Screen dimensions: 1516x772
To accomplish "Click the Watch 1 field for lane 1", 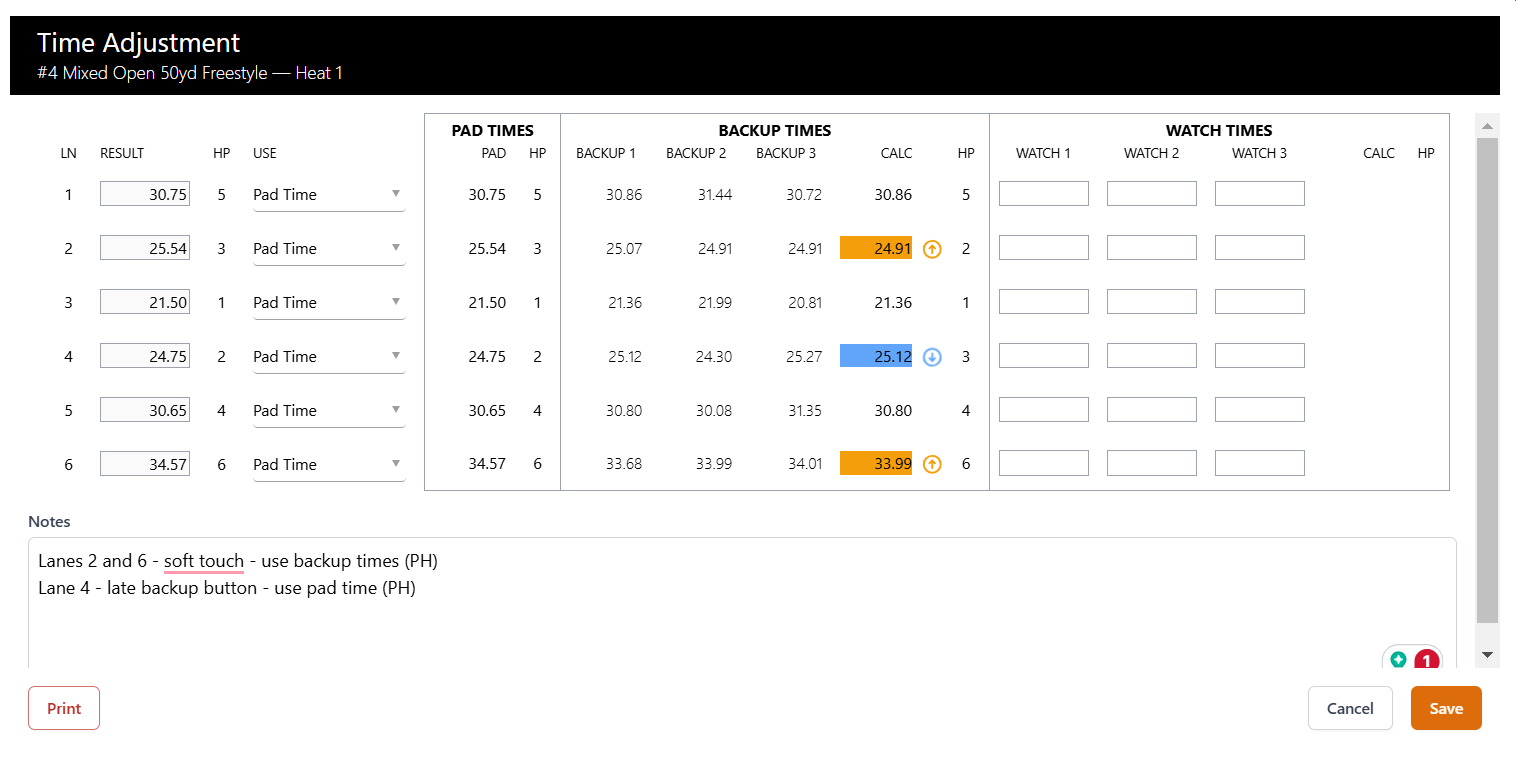I will click(x=1044, y=194).
